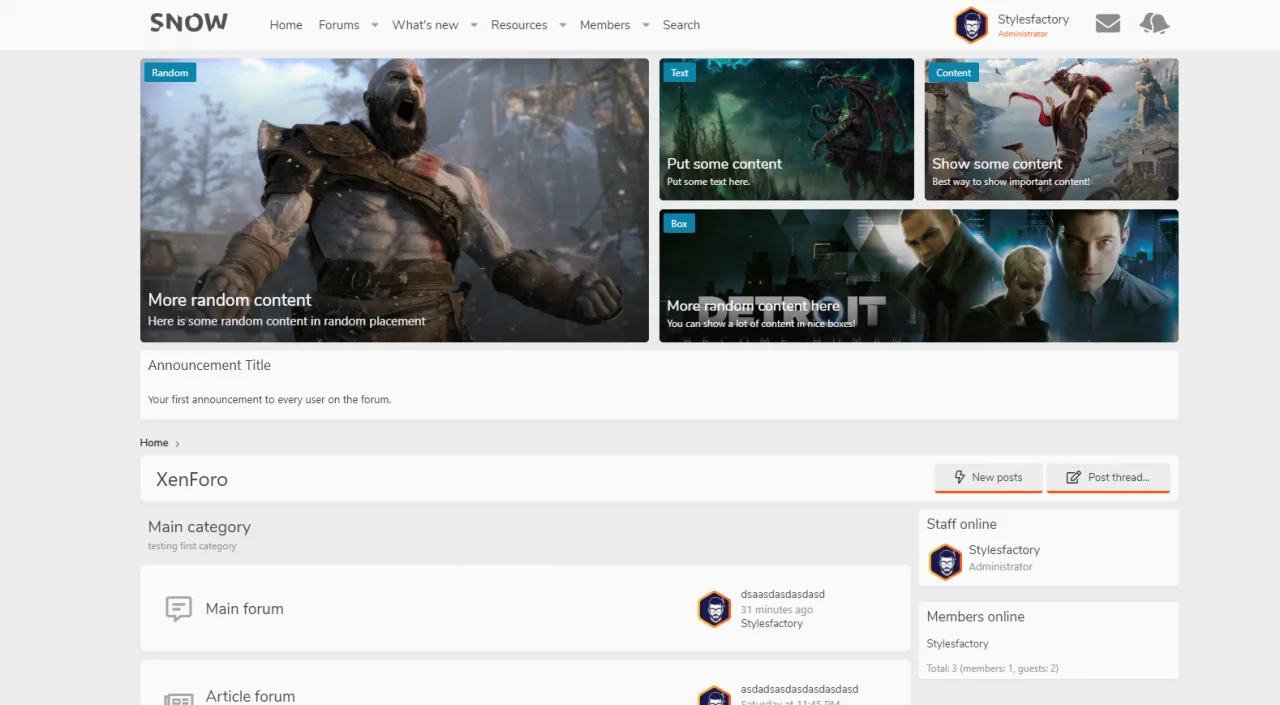Viewport: 1280px width, 705px height.
Task: Click the SNOW site logo
Action: [x=189, y=23]
